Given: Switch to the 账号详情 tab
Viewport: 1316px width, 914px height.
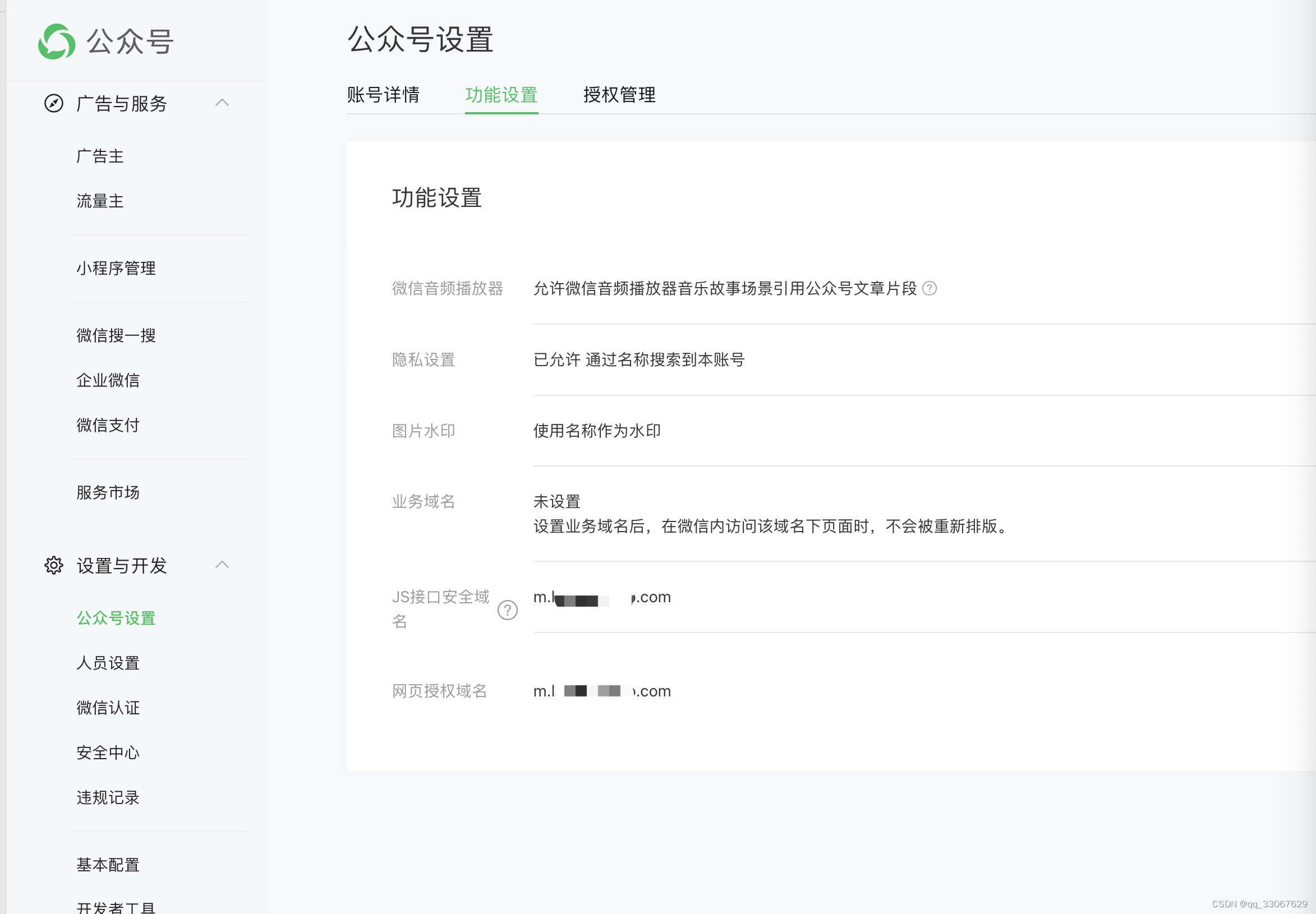Looking at the screenshot, I should (x=383, y=95).
